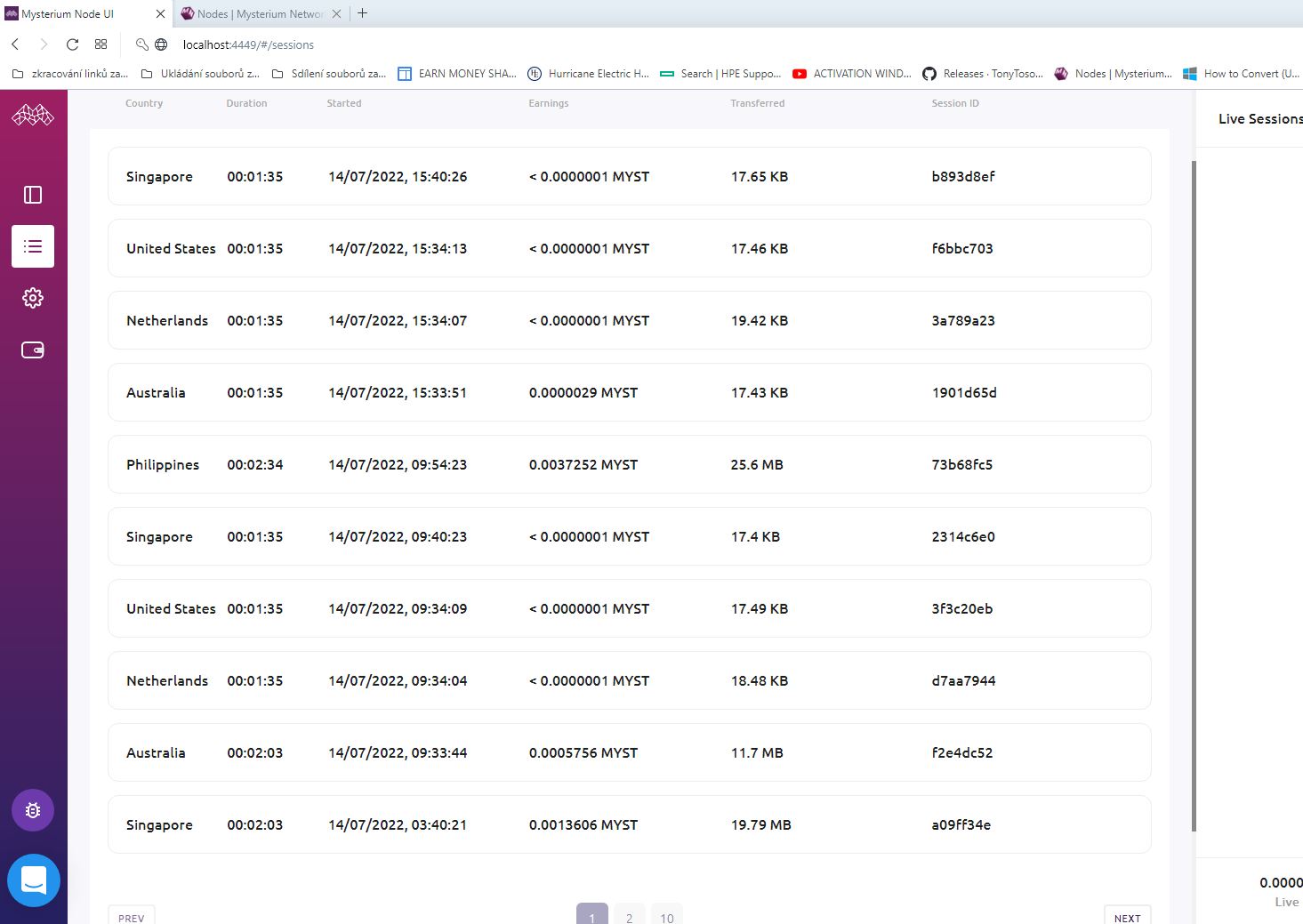Screen dimensions: 1303x924
Task: Click the Started column header
Action: [x=344, y=103]
